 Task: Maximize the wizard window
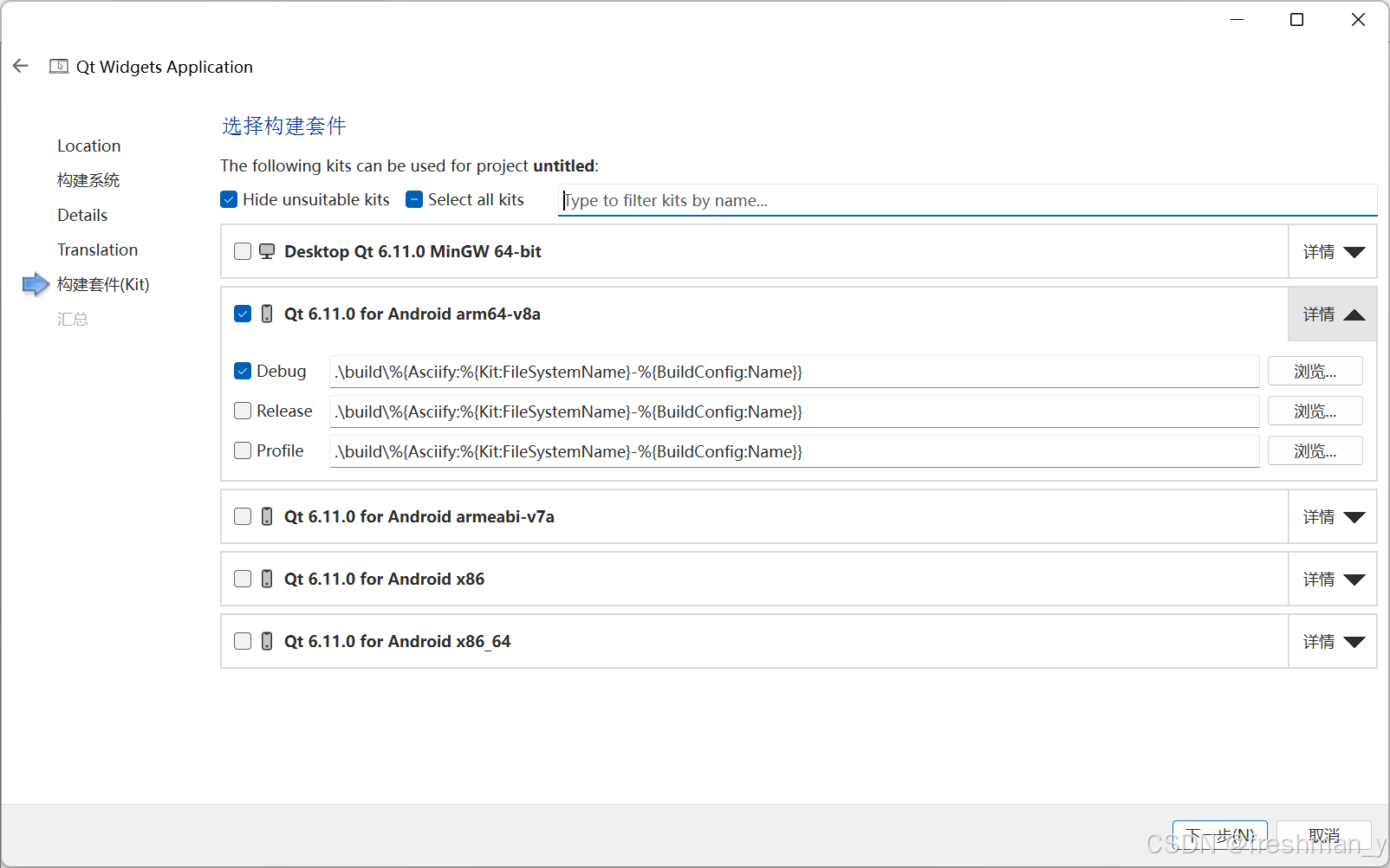pos(1296,20)
